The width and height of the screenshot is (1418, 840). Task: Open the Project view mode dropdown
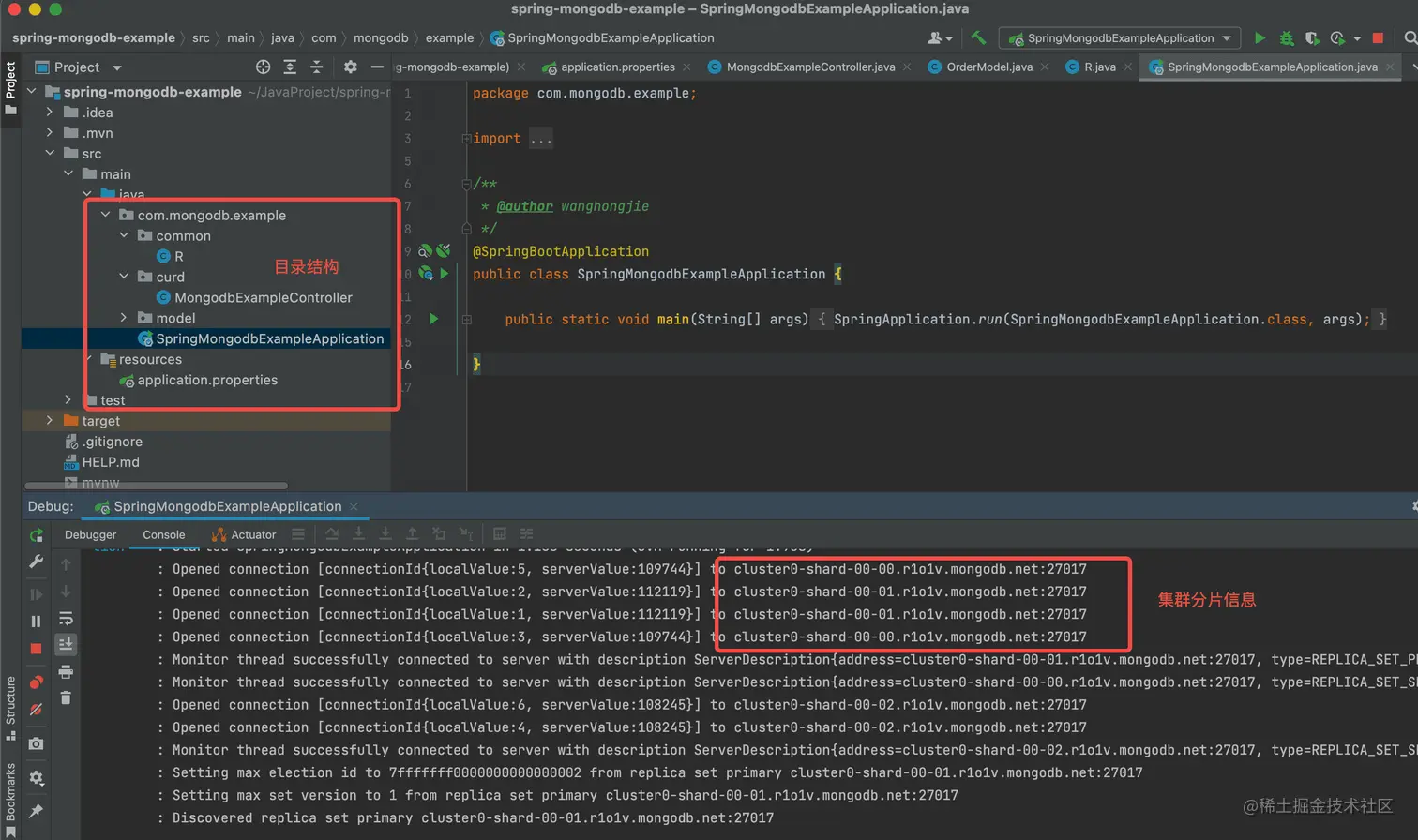[117, 67]
